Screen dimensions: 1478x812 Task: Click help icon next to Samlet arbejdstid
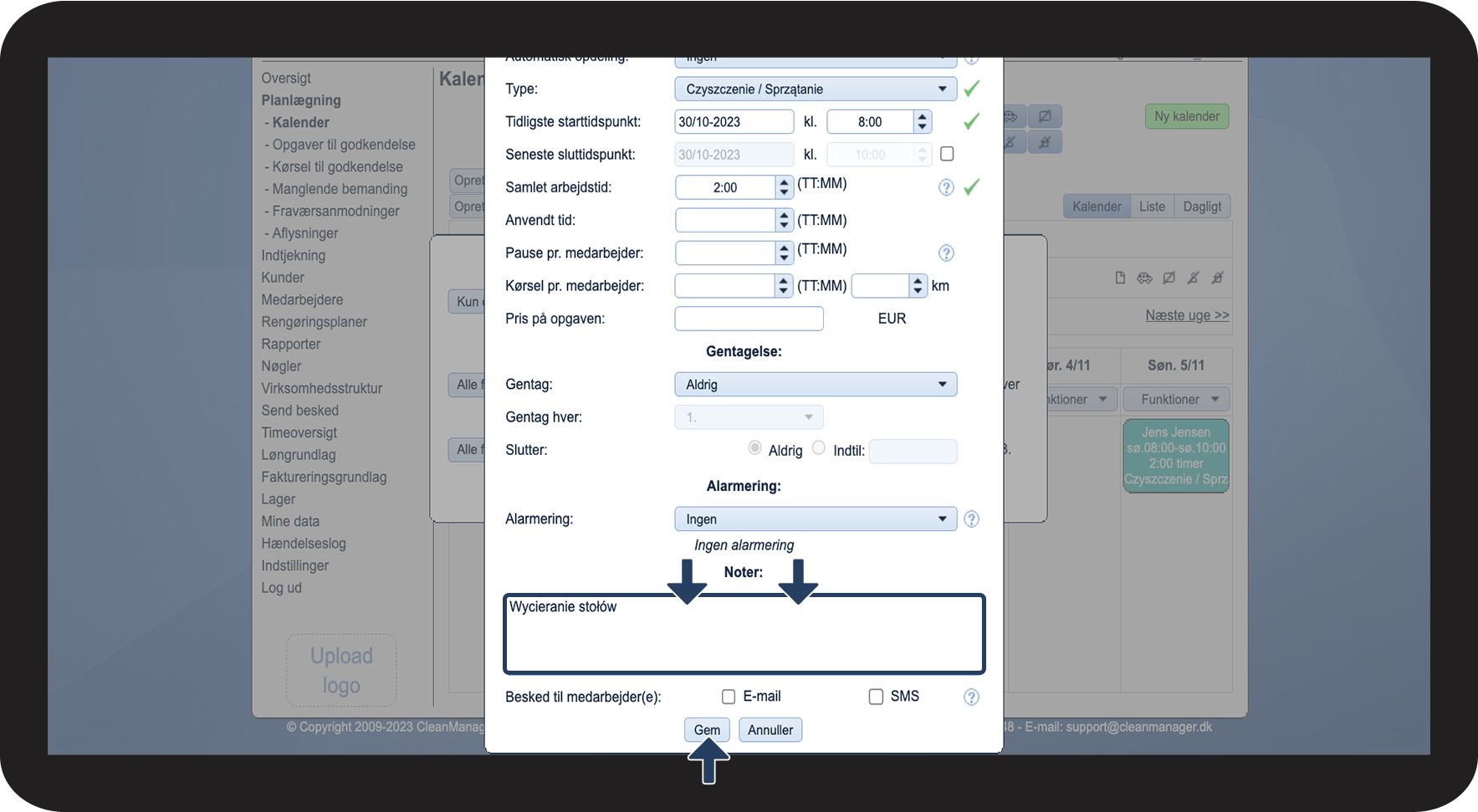pos(946,187)
